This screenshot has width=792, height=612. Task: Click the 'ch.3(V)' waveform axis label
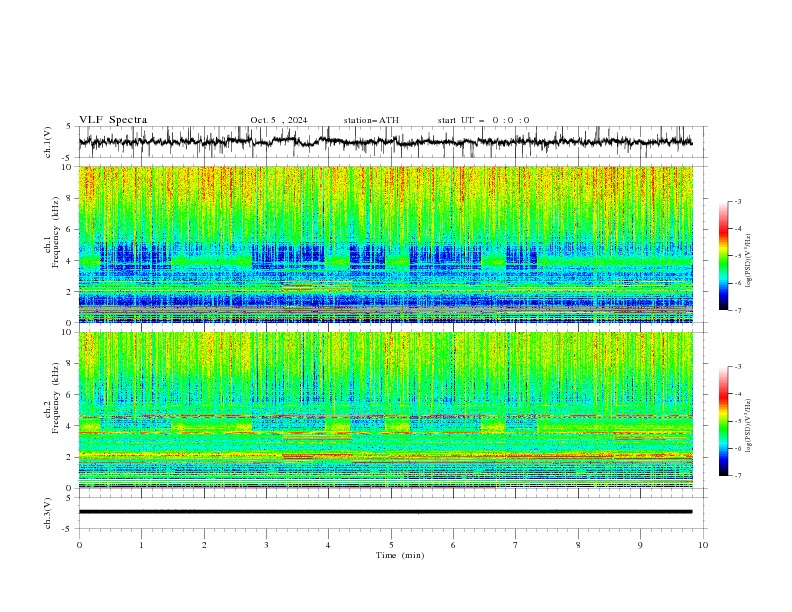[48, 513]
